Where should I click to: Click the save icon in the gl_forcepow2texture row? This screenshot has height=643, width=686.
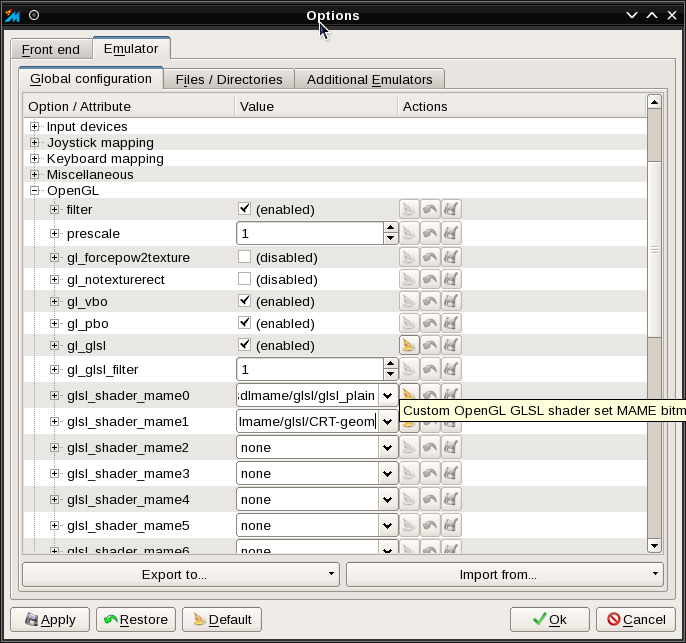tap(451, 257)
